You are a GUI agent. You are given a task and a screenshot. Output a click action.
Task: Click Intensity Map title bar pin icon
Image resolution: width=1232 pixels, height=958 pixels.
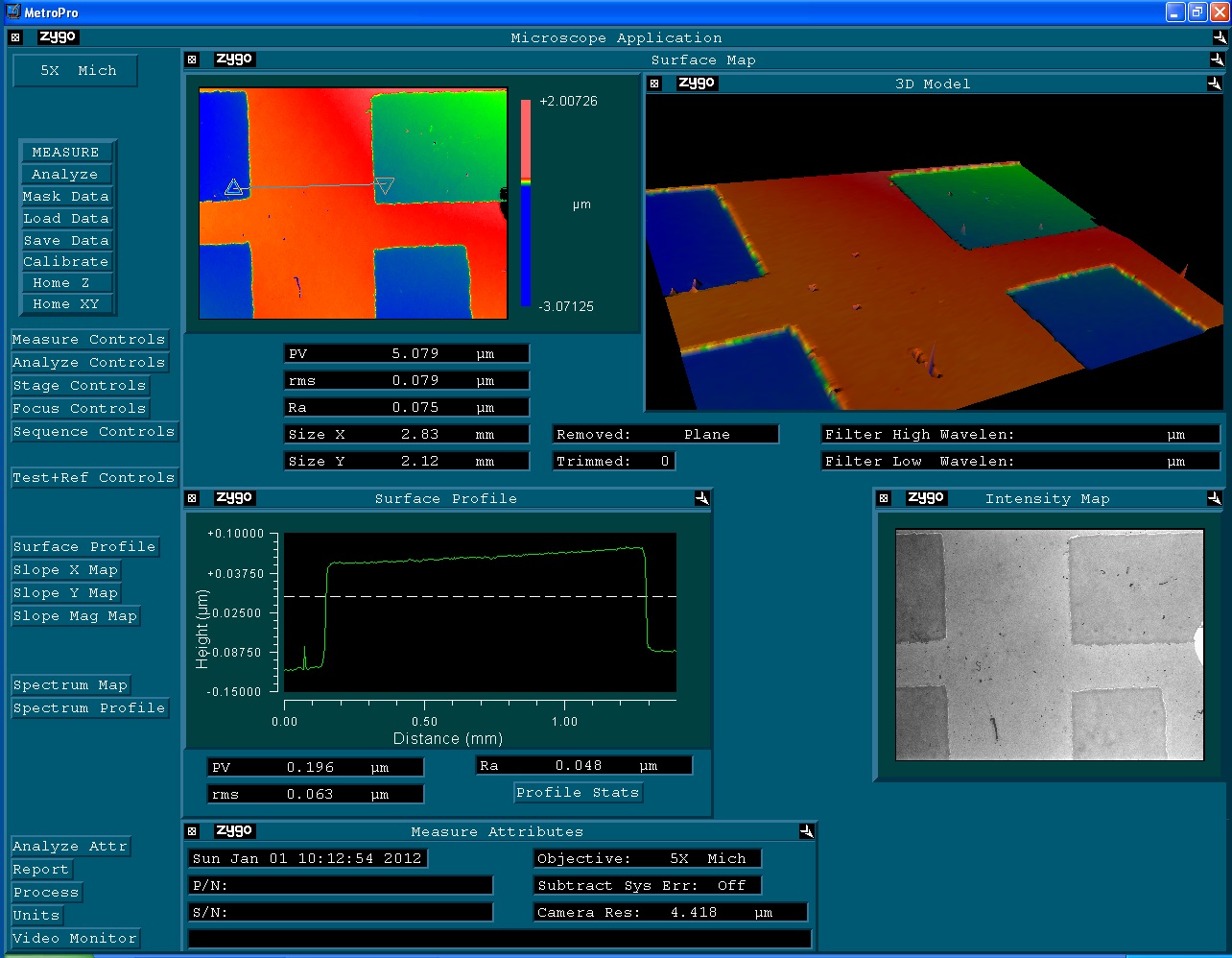point(1214,498)
